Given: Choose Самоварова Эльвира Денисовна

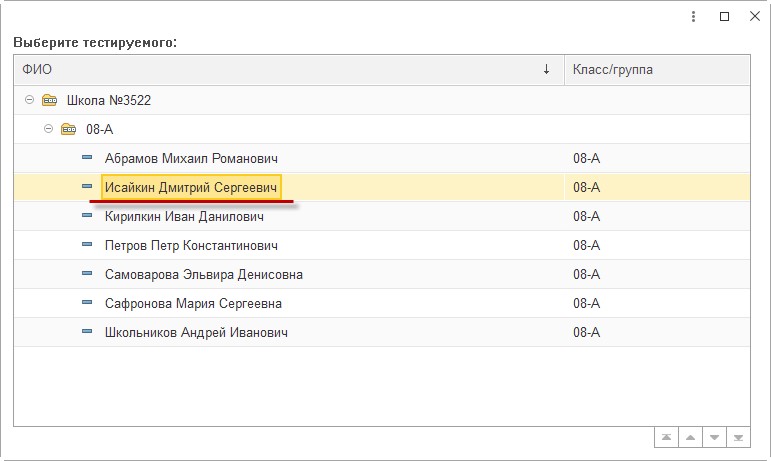Looking at the screenshot, I should 204,274.
